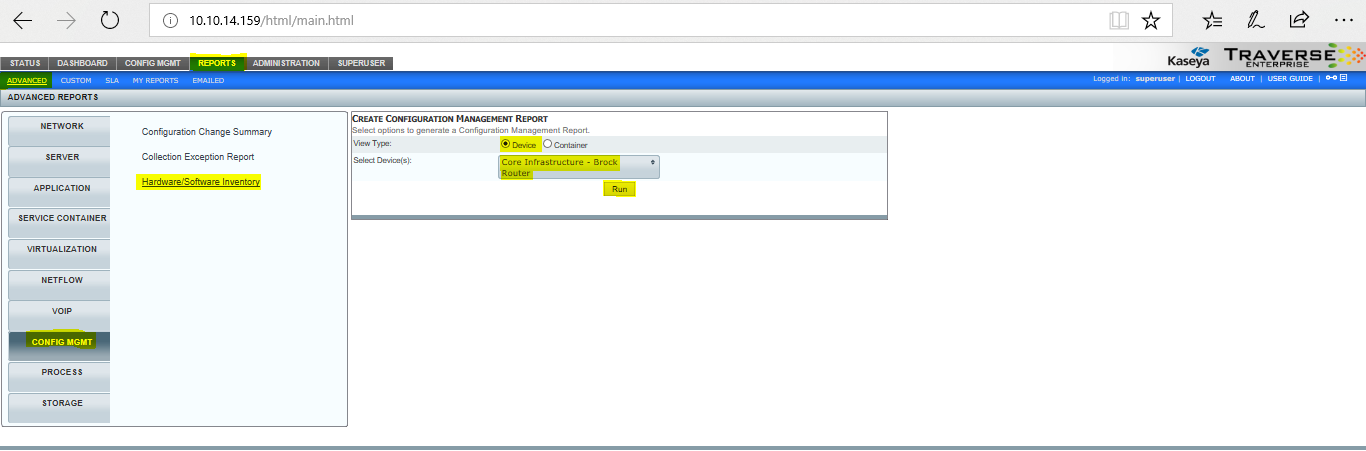Open the Reports tab

click(x=217, y=63)
